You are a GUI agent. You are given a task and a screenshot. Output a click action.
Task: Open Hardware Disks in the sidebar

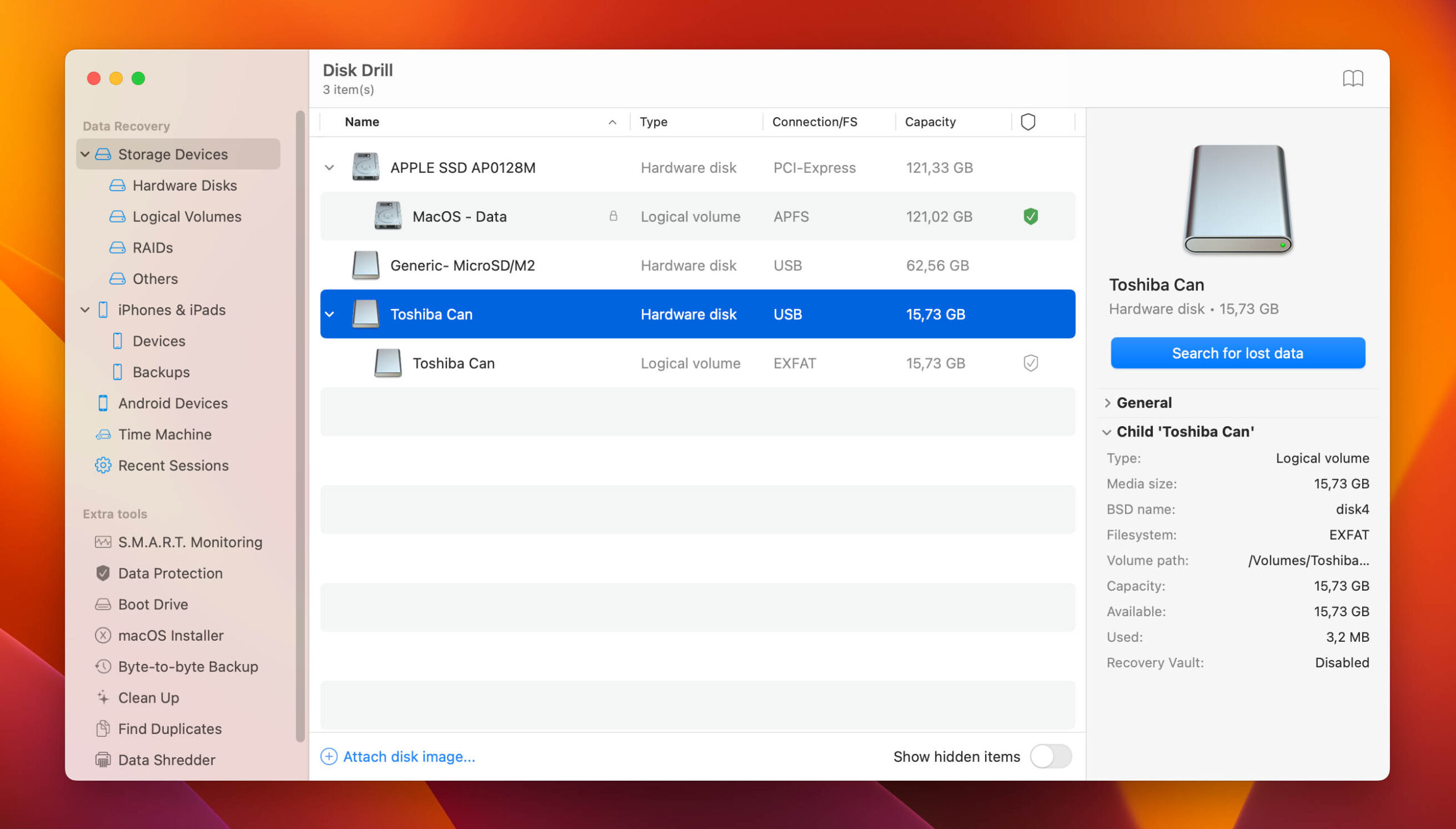pyautogui.click(x=184, y=185)
